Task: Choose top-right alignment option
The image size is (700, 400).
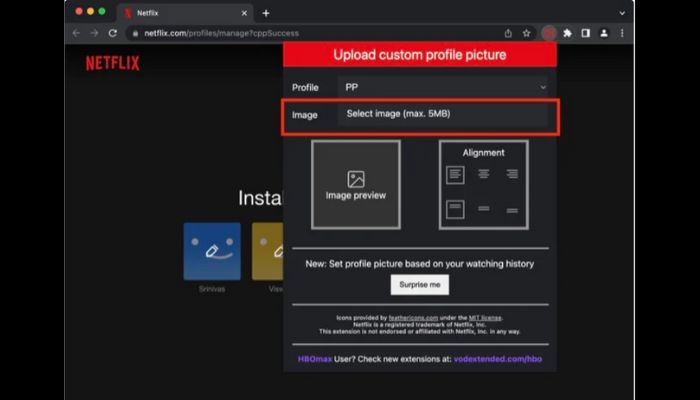Action: point(512,174)
